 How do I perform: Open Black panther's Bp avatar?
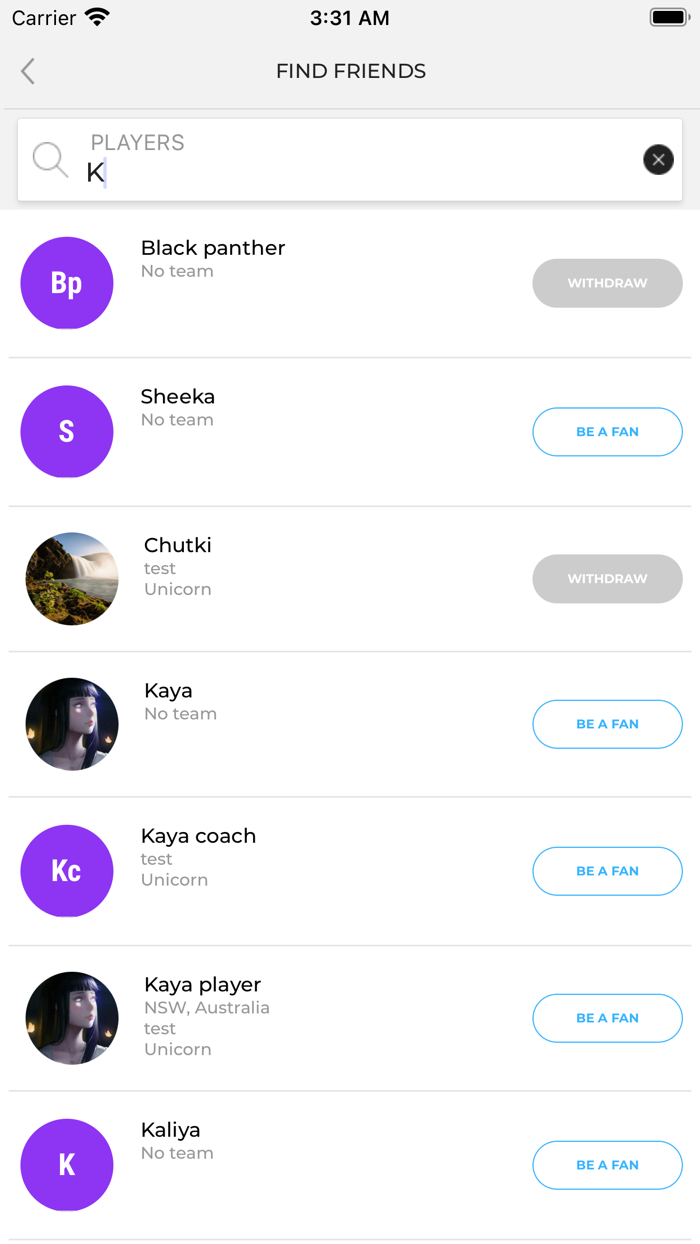[x=67, y=283]
